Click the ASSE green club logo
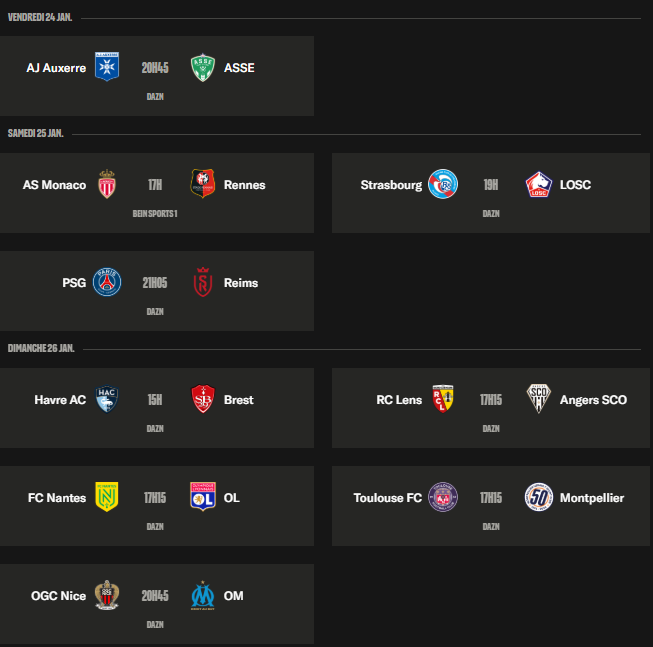This screenshot has height=647, width=653. pyautogui.click(x=203, y=67)
